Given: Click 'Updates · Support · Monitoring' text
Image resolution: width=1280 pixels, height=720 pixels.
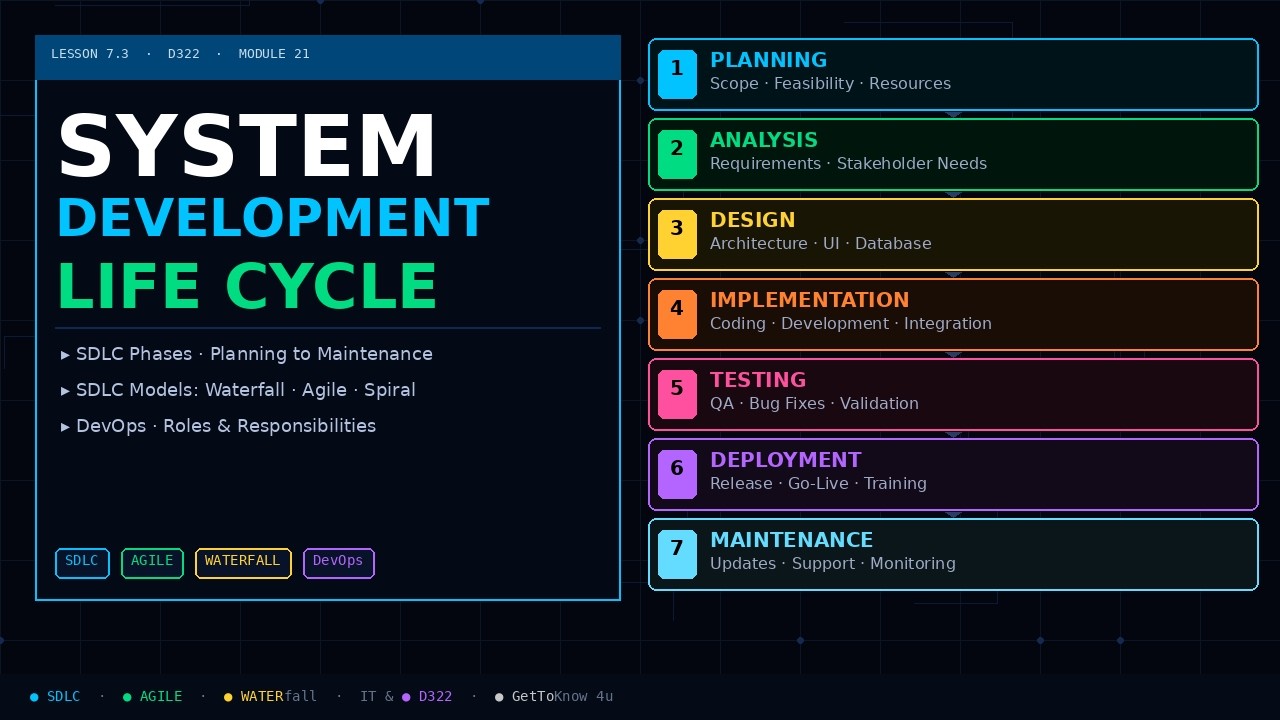Looking at the screenshot, I should coord(833,564).
